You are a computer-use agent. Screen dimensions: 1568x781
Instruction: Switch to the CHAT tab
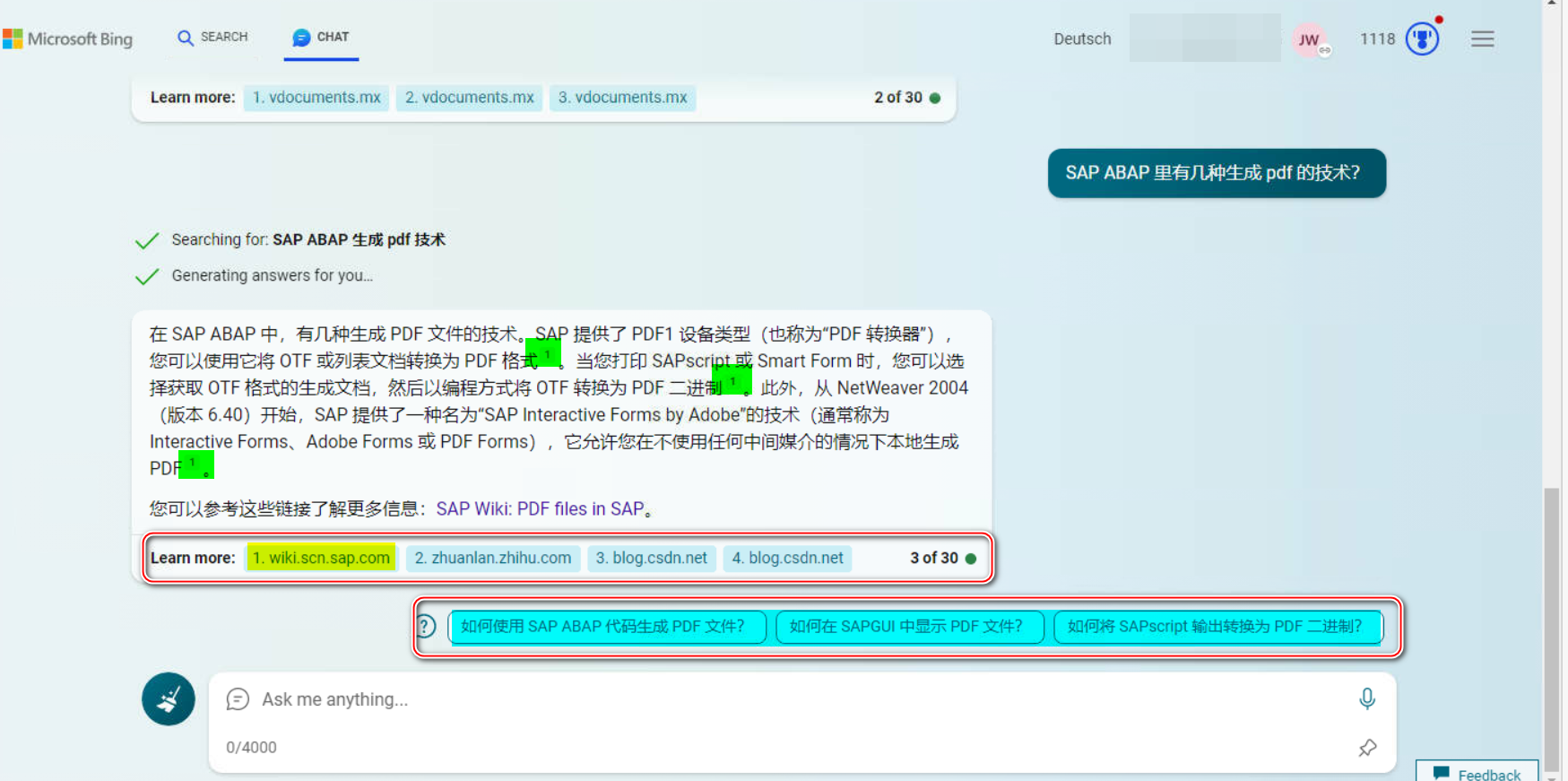(321, 38)
